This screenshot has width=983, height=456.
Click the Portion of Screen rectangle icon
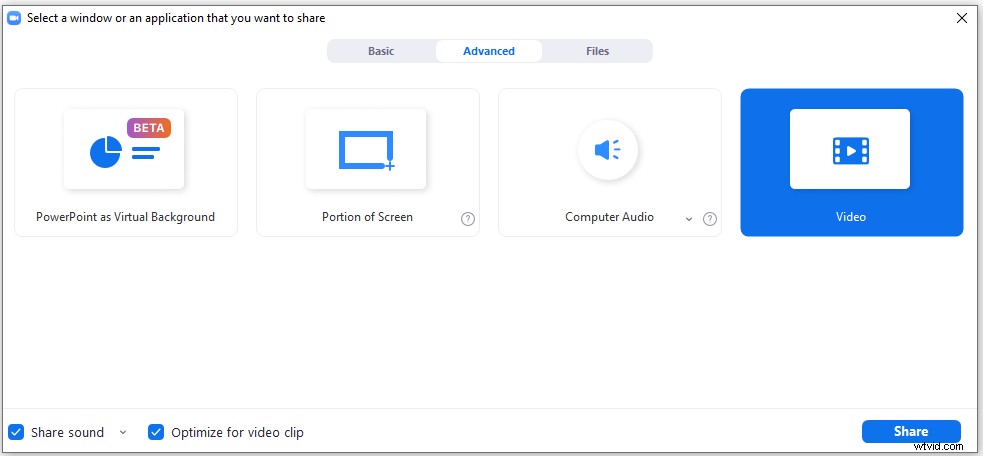(x=366, y=151)
